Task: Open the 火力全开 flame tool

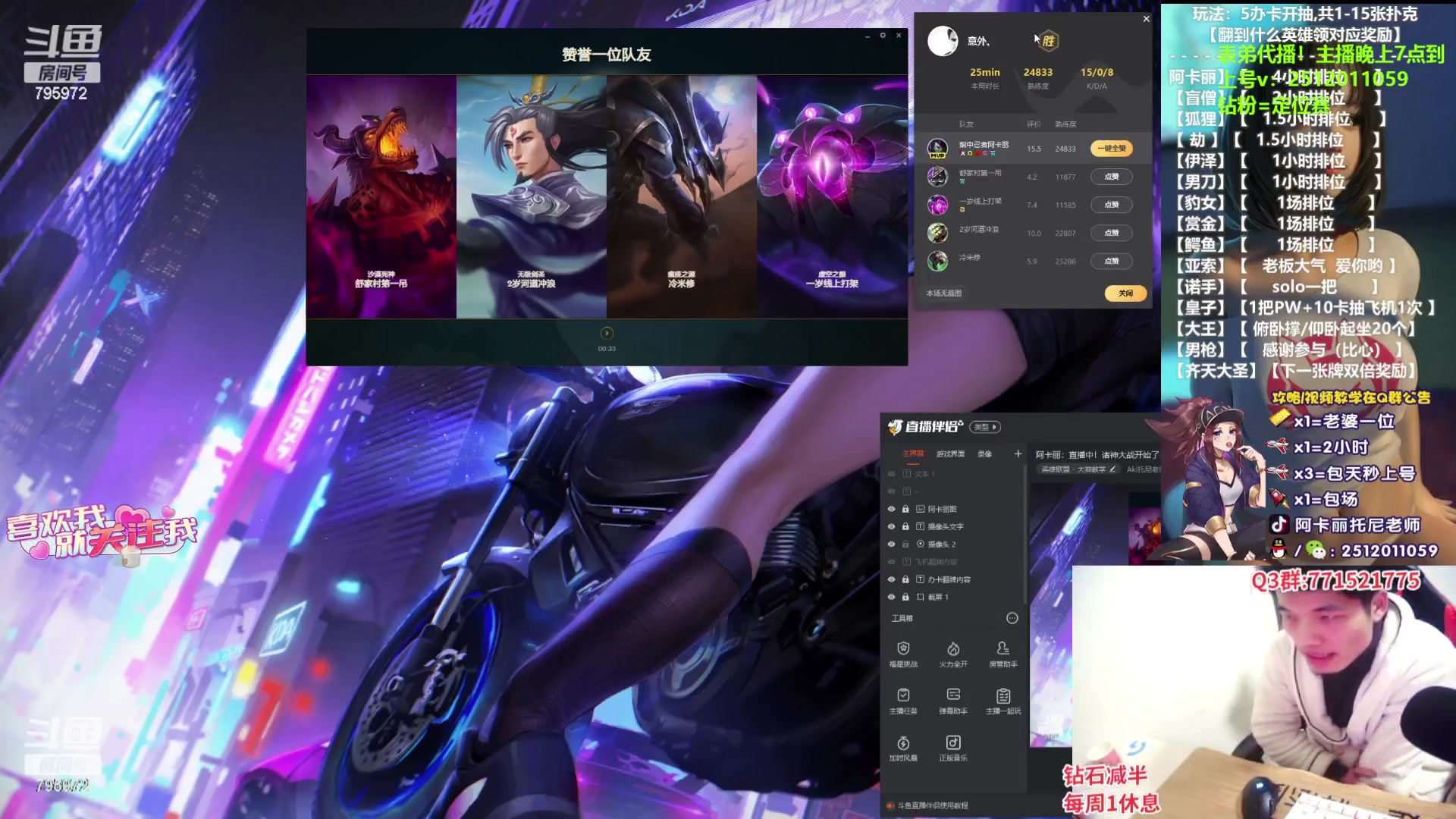Action: pos(953,649)
